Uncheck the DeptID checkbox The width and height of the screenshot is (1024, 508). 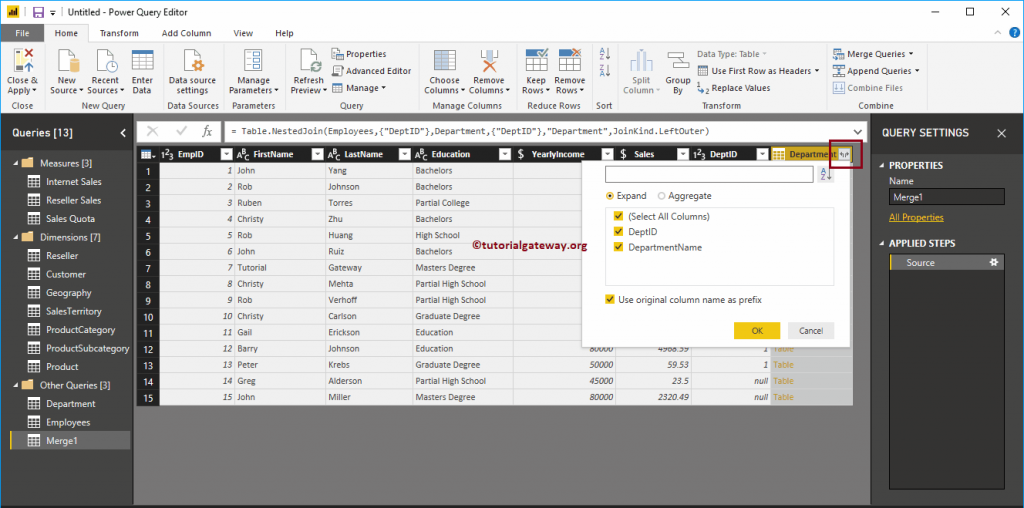618,232
